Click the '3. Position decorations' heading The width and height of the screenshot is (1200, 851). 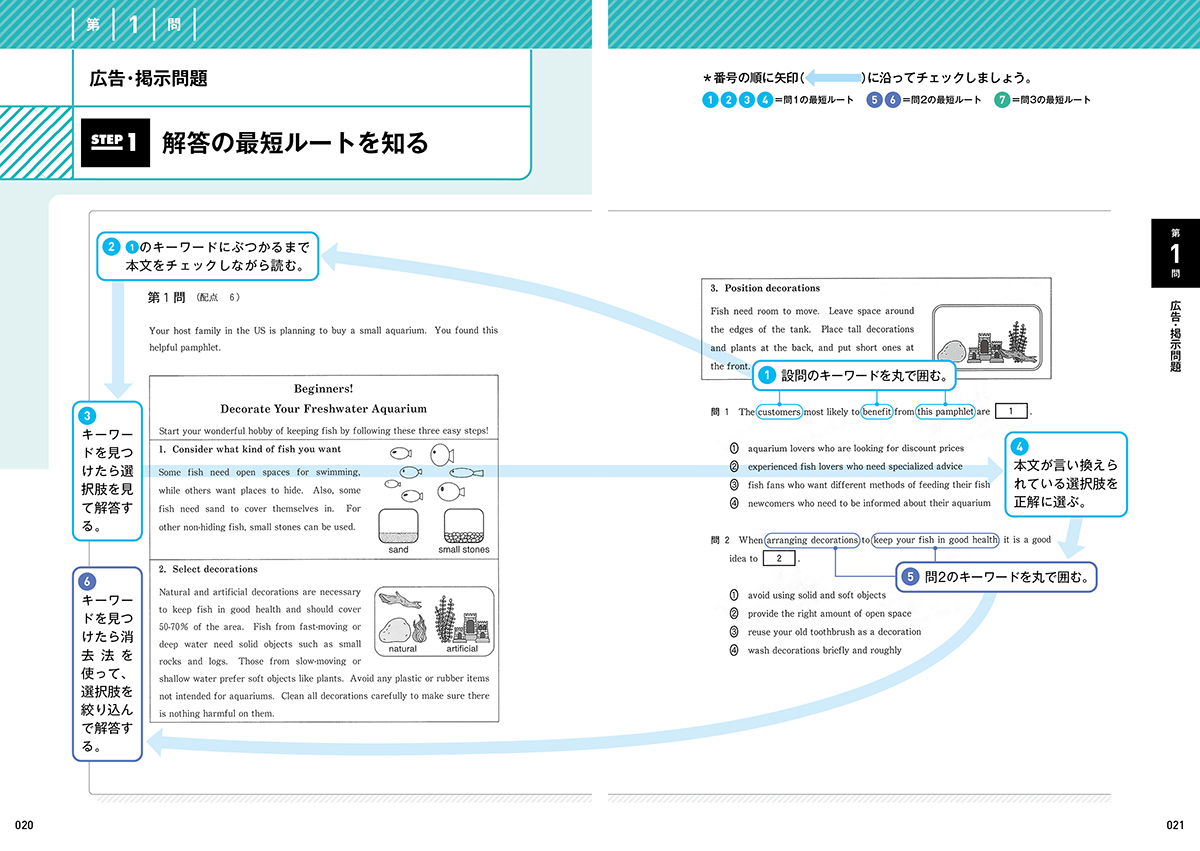tap(765, 288)
